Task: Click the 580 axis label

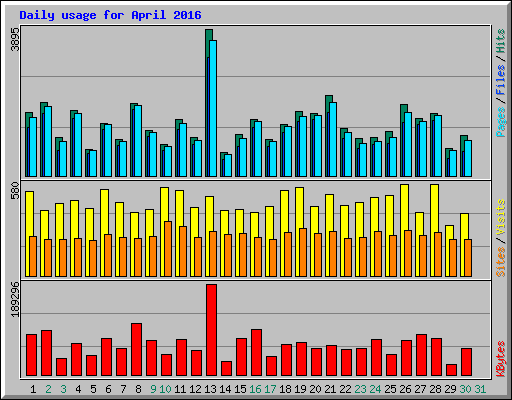Action: point(15,190)
